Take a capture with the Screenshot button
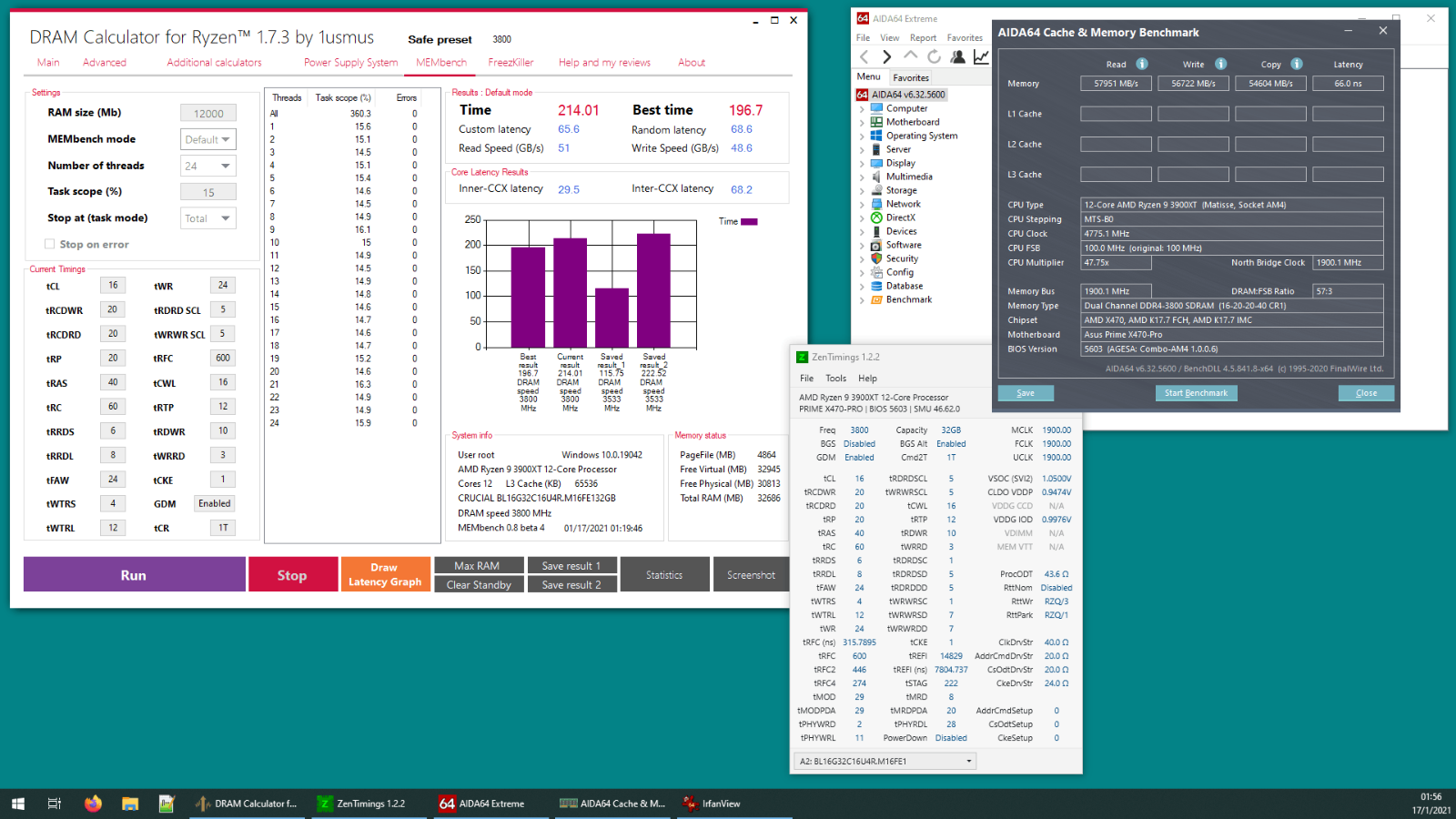Screen dimensions: 1456x819 click(751, 575)
